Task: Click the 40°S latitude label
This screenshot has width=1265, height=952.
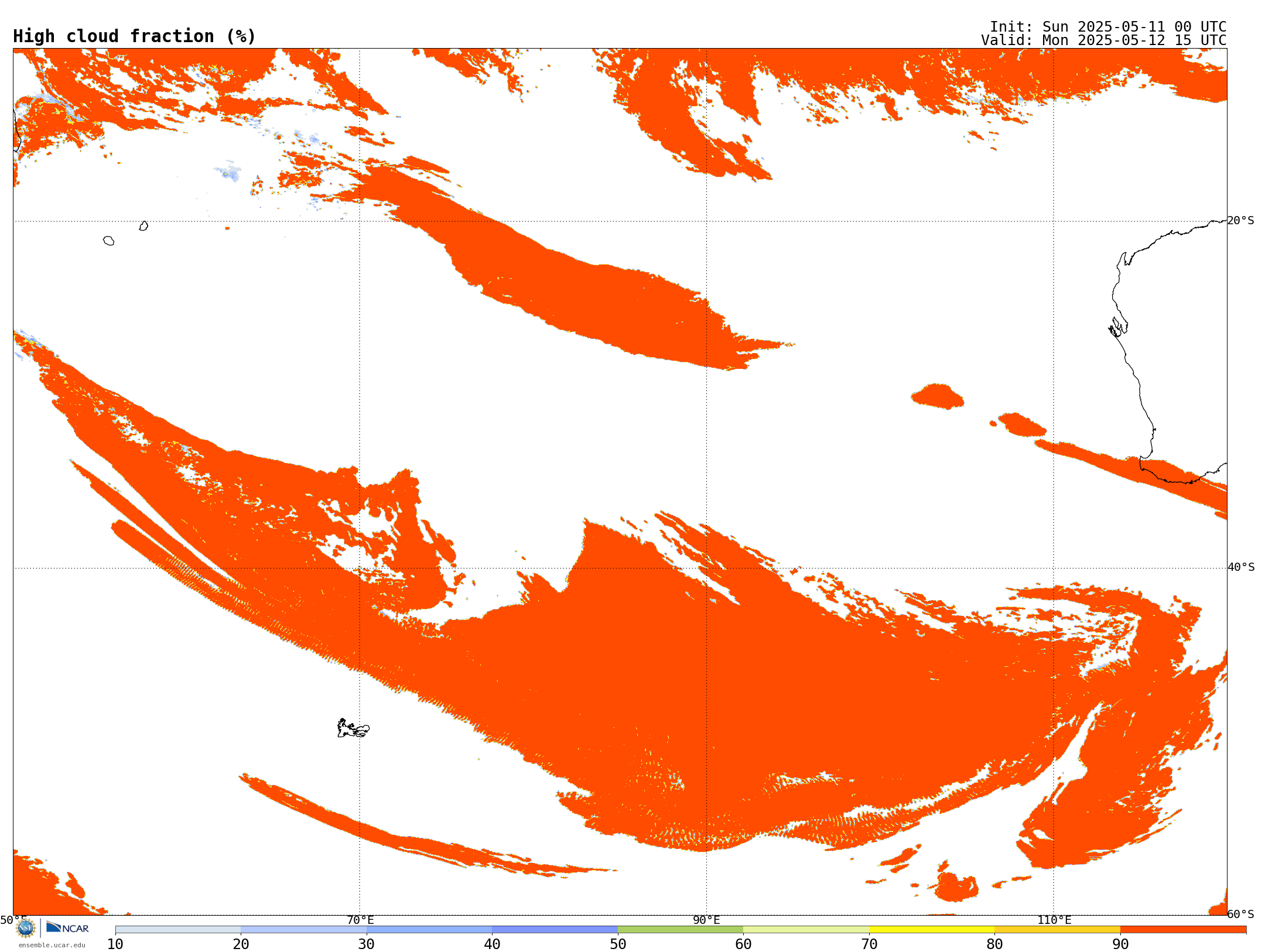Action: tap(1241, 567)
